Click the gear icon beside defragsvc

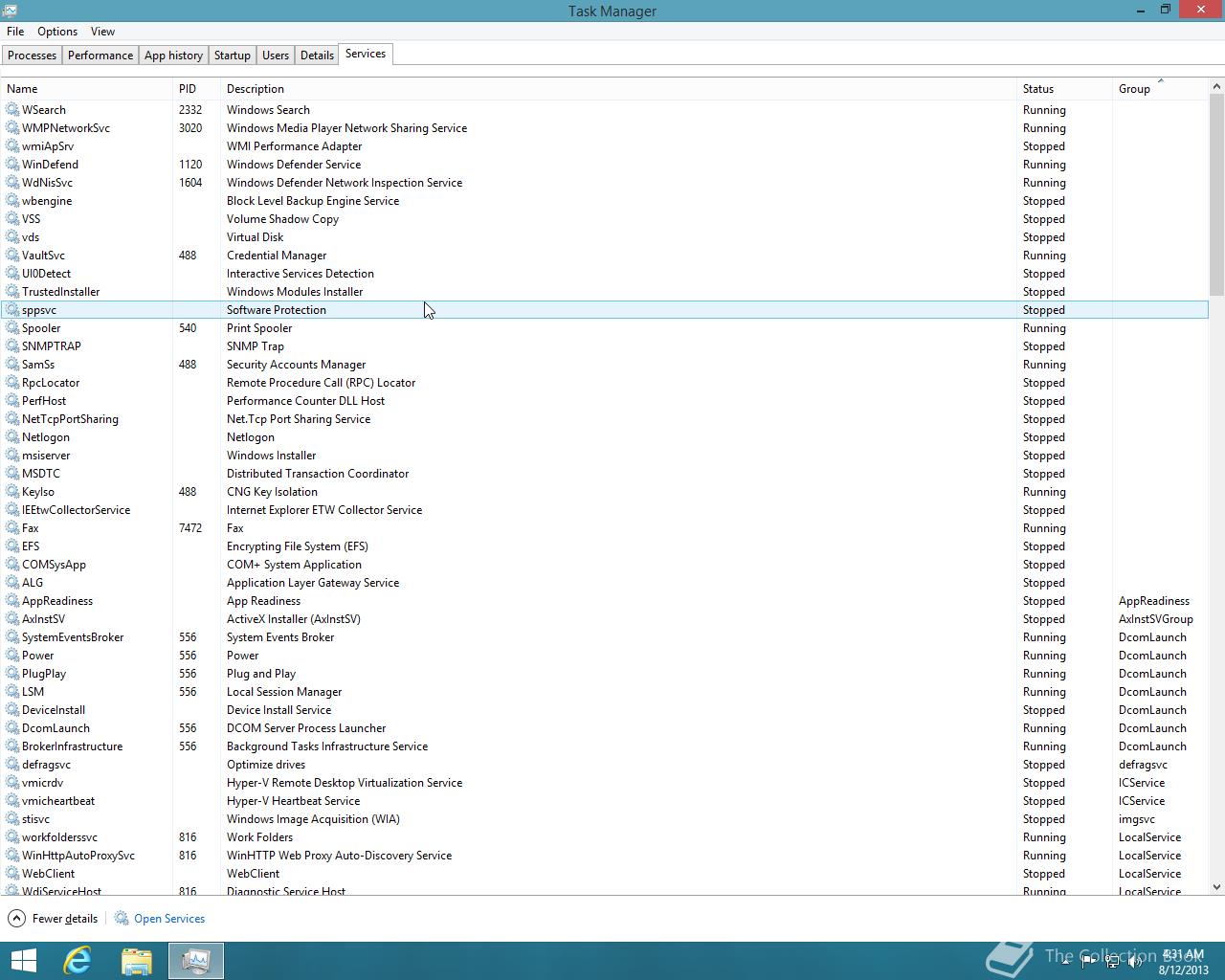(x=12, y=765)
